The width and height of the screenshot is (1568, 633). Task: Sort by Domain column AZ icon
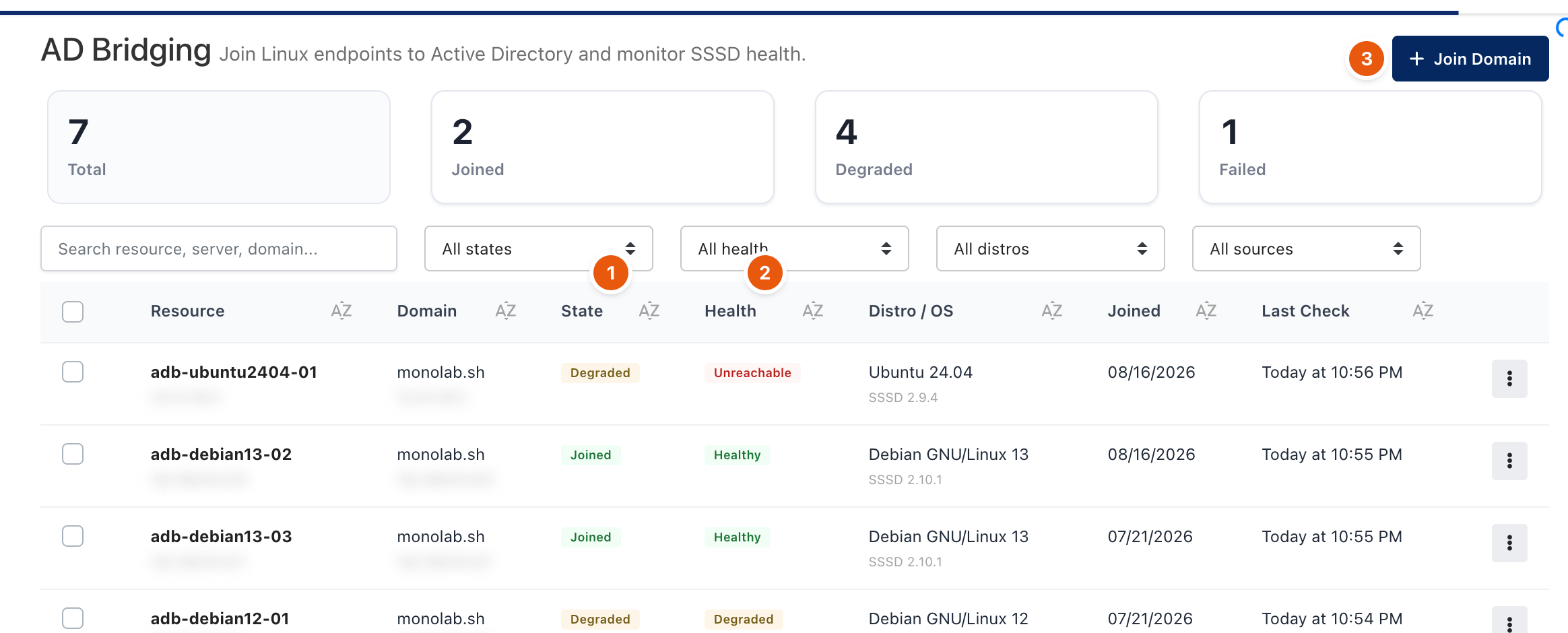click(506, 311)
